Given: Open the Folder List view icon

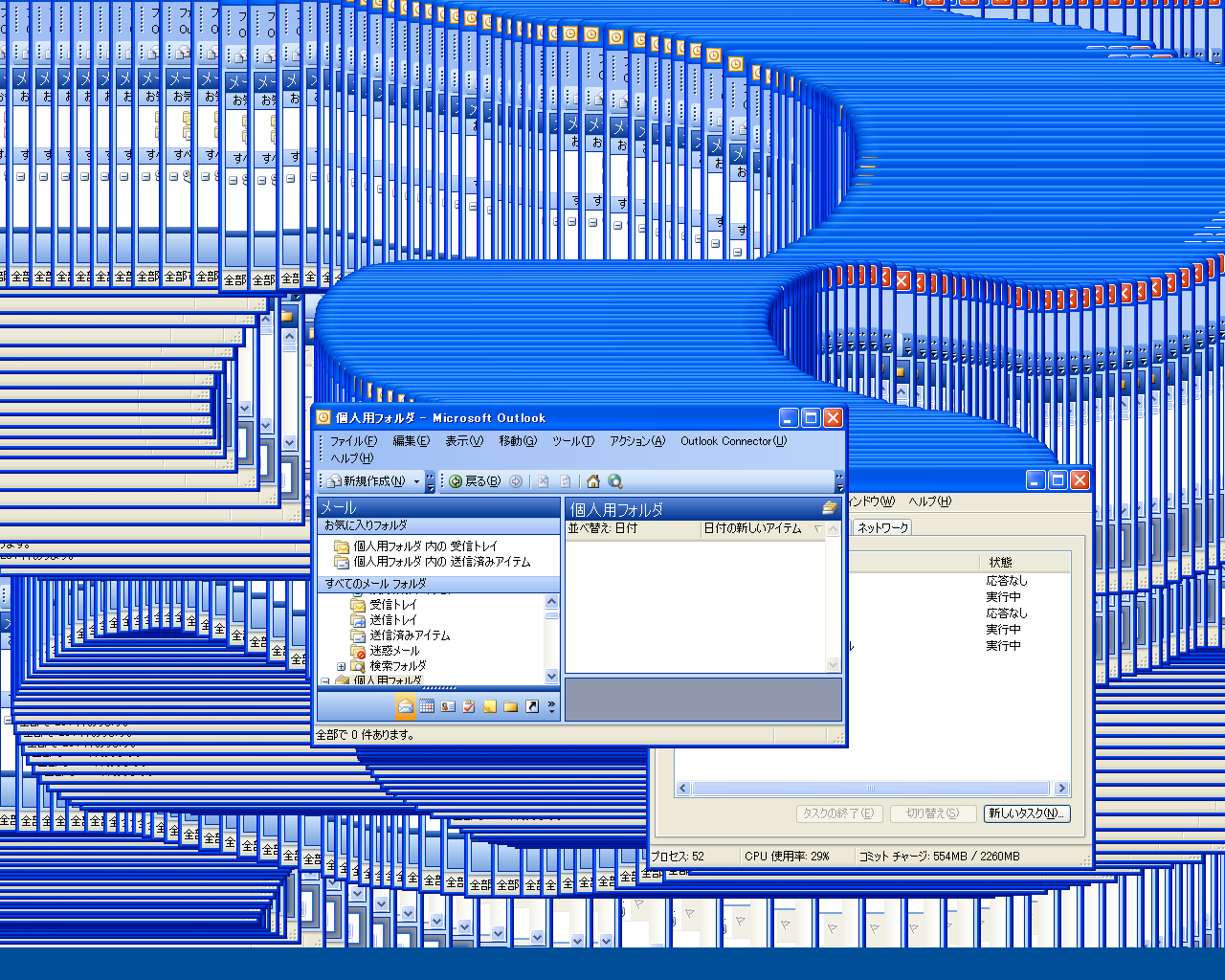Looking at the screenshot, I should pyautogui.click(x=511, y=706).
